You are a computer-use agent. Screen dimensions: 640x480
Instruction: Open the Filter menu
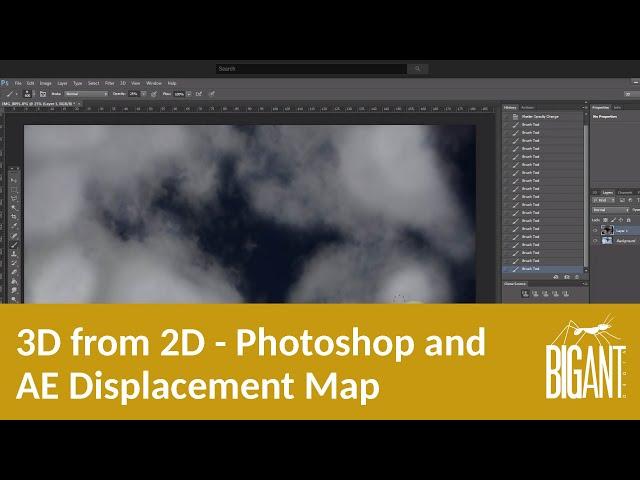point(109,83)
